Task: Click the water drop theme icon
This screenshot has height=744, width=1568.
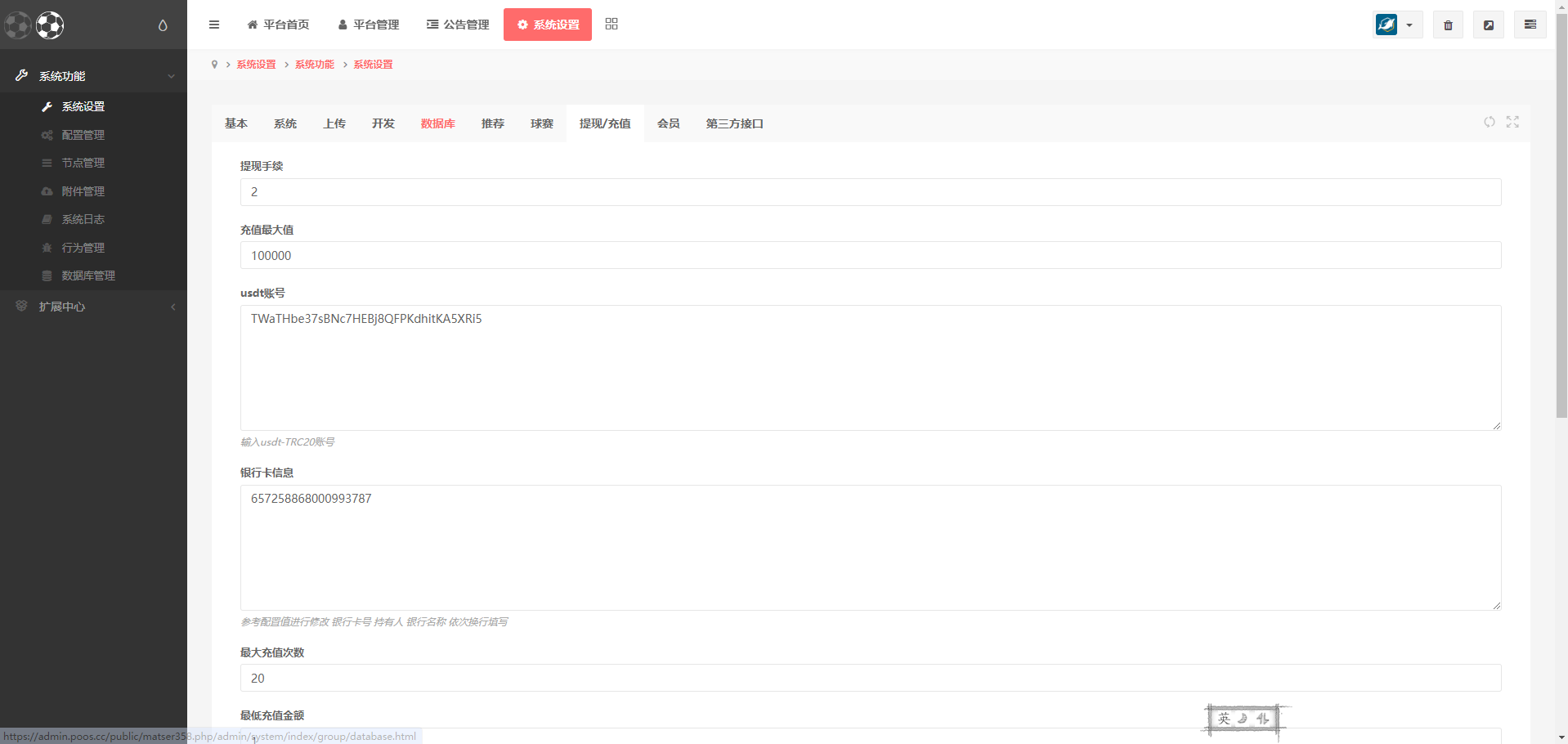Action: click(163, 25)
